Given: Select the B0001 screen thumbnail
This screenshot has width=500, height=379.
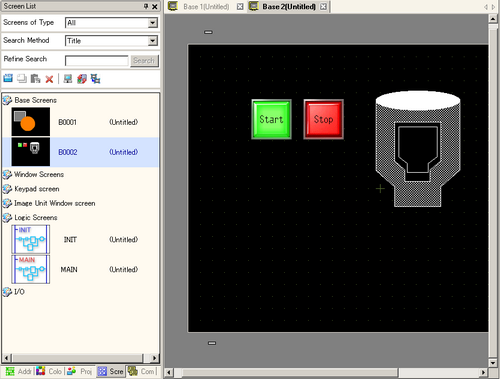Looking at the screenshot, I should pos(31,122).
